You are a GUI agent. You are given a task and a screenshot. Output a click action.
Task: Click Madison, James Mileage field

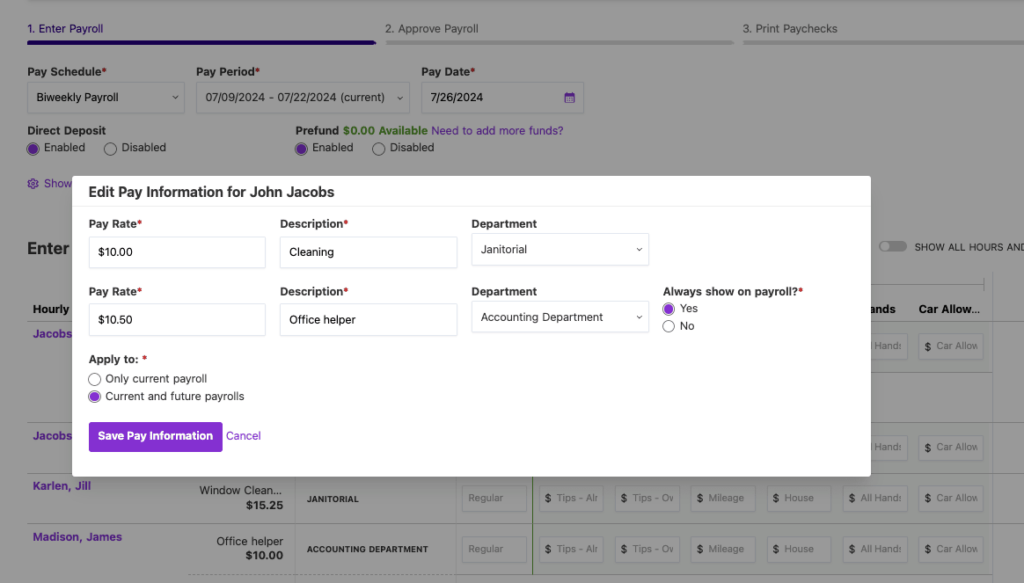pyautogui.click(x=722, y=549)
